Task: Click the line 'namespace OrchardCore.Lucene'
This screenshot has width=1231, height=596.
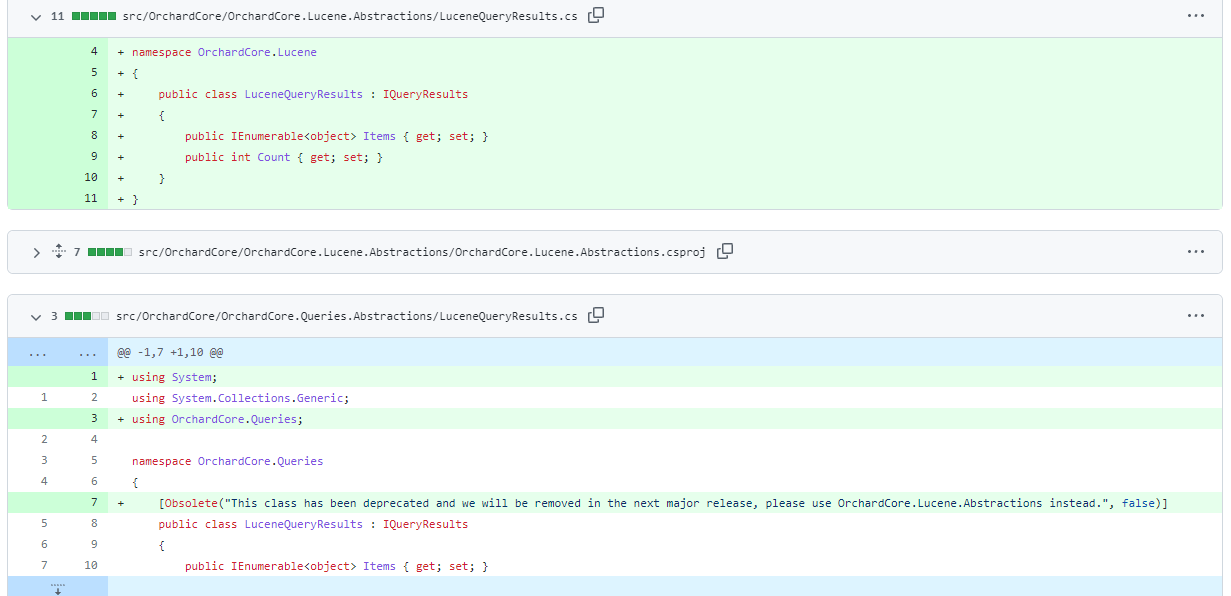Action: coord(665,51)
